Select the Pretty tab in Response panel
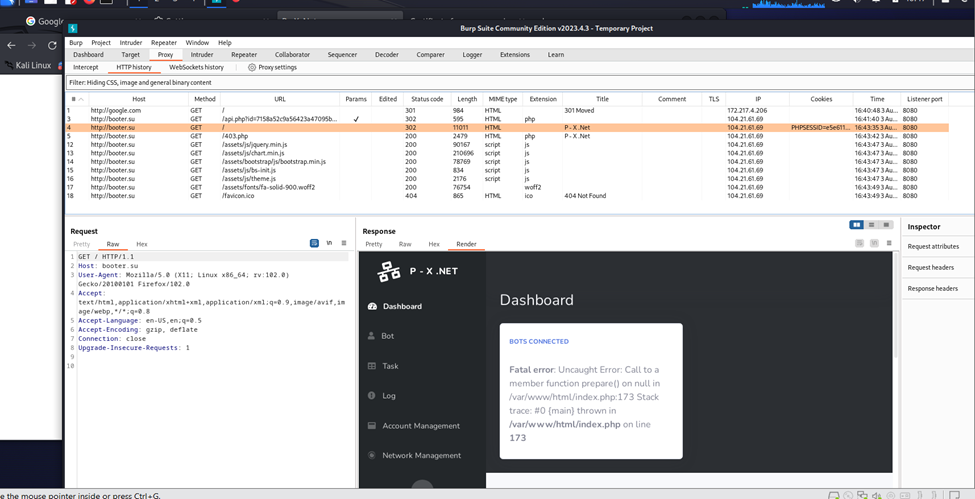This screenshot has height=499, width=975. (x=374, y=244)
